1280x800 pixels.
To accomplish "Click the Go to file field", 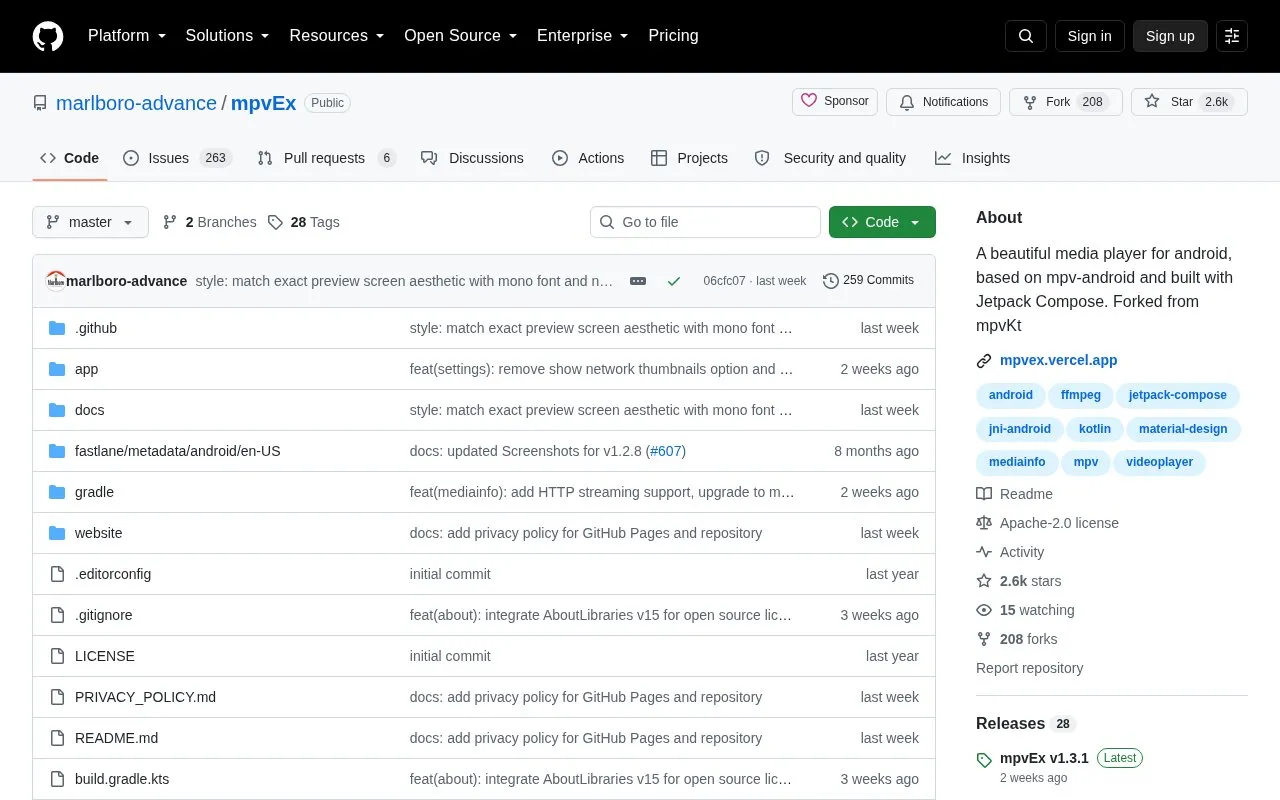I will [x=705, y=222].
